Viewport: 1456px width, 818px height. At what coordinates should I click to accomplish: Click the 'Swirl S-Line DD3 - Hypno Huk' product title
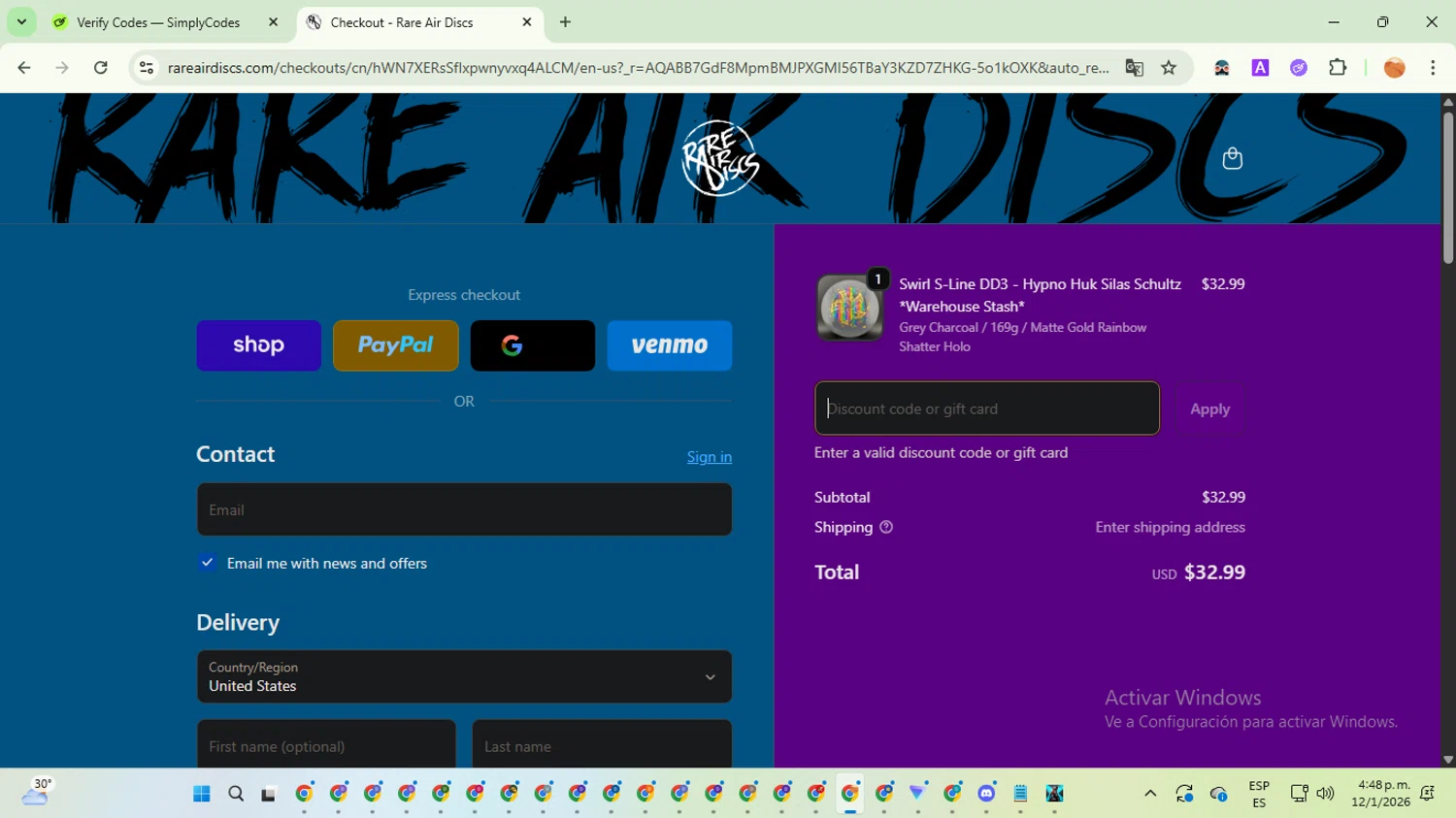point(1040,295)
